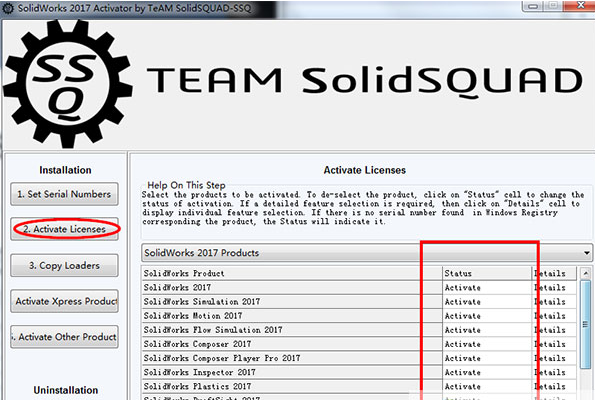Toggle Status cell for SolidWorks 2017

pyautogui.click(x=487, y=288)
